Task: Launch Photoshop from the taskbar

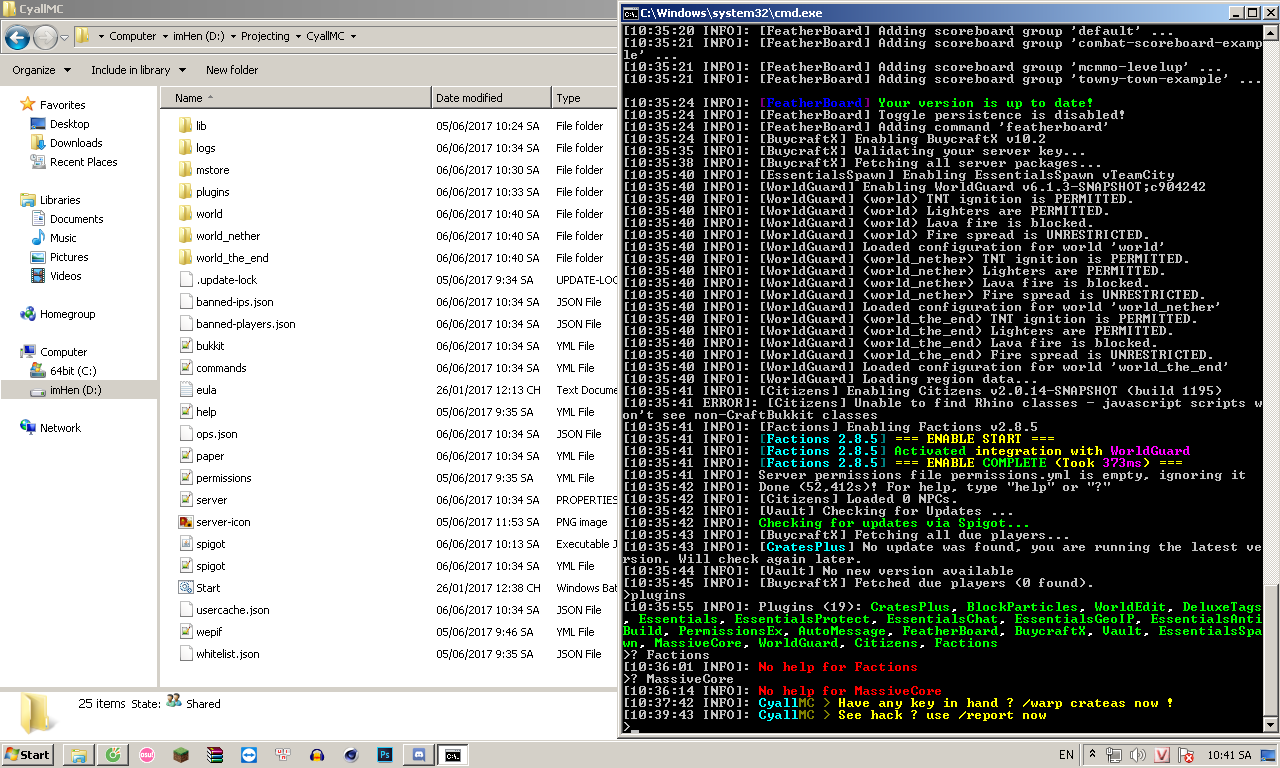Action: point(385,755)
